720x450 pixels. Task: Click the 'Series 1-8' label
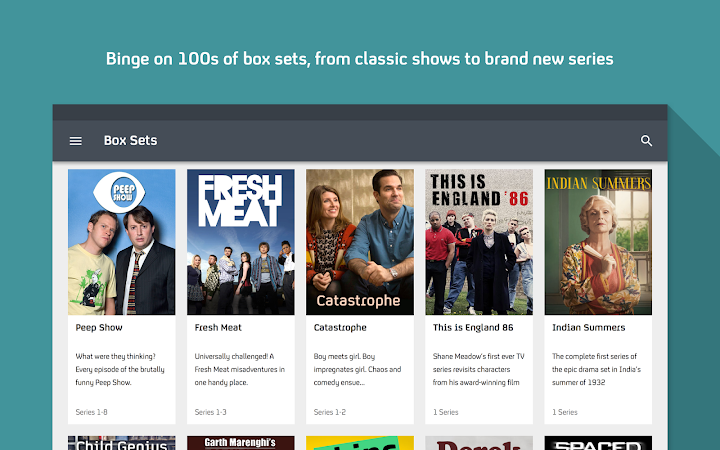91,412
